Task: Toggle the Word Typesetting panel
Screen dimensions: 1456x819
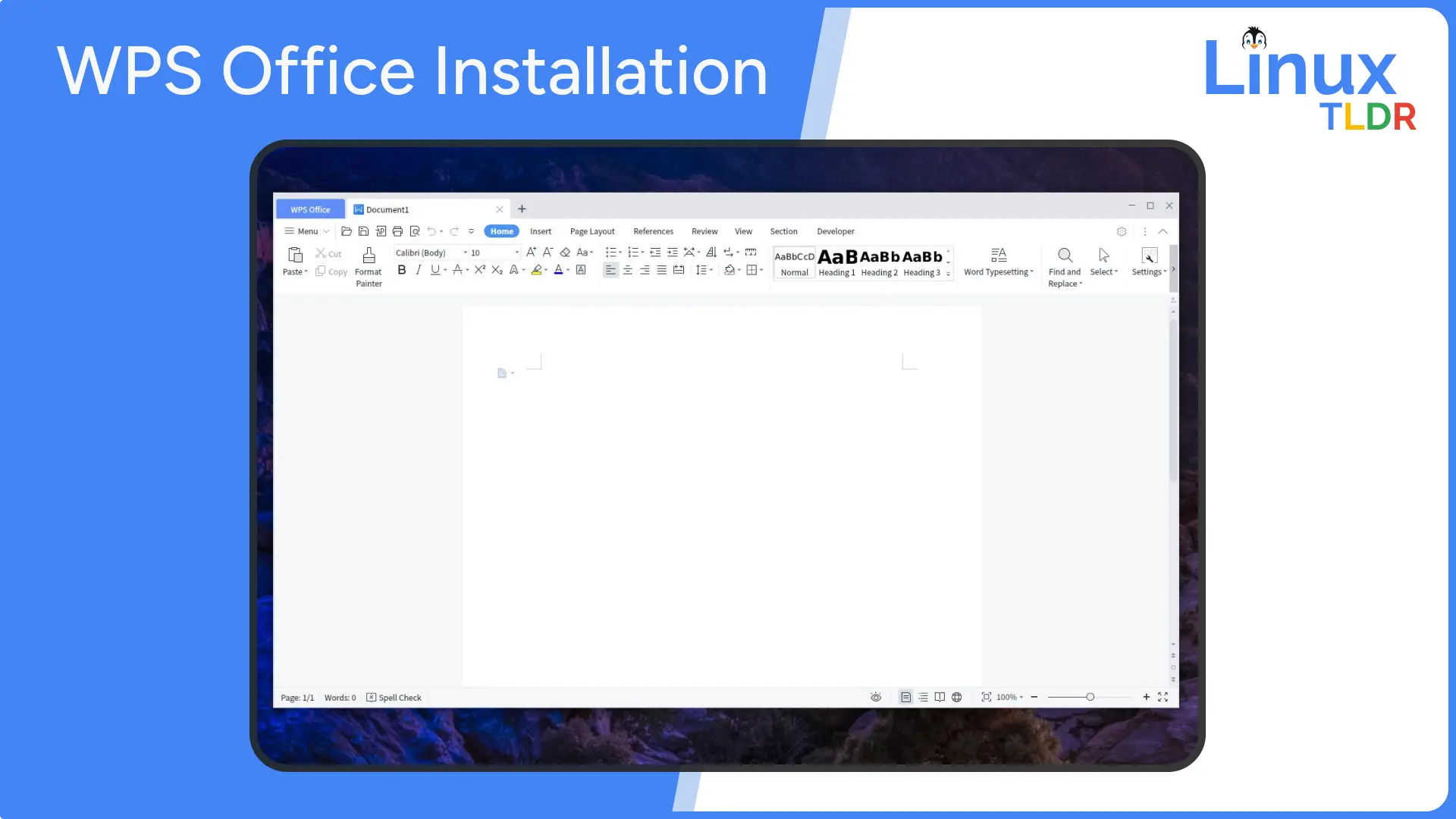Action: (998, 262)
